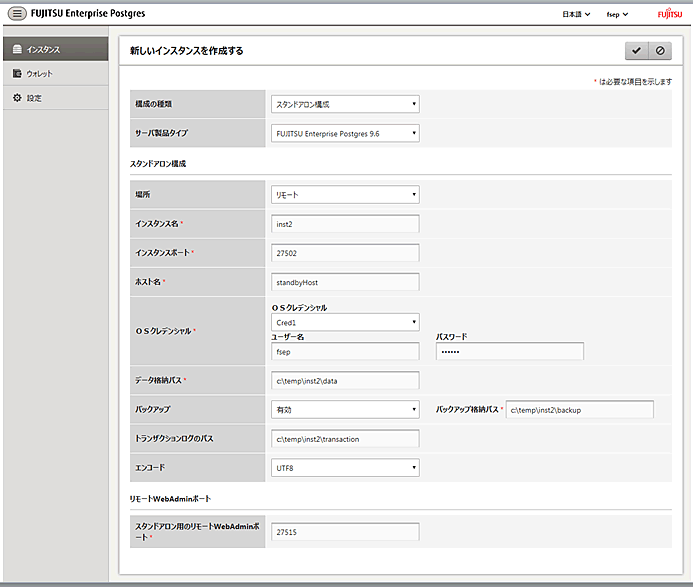The width and height of the screenshot is (693, 587).
Task: Cancel instance creation with the circle-slash button
Action: [660, 50]
